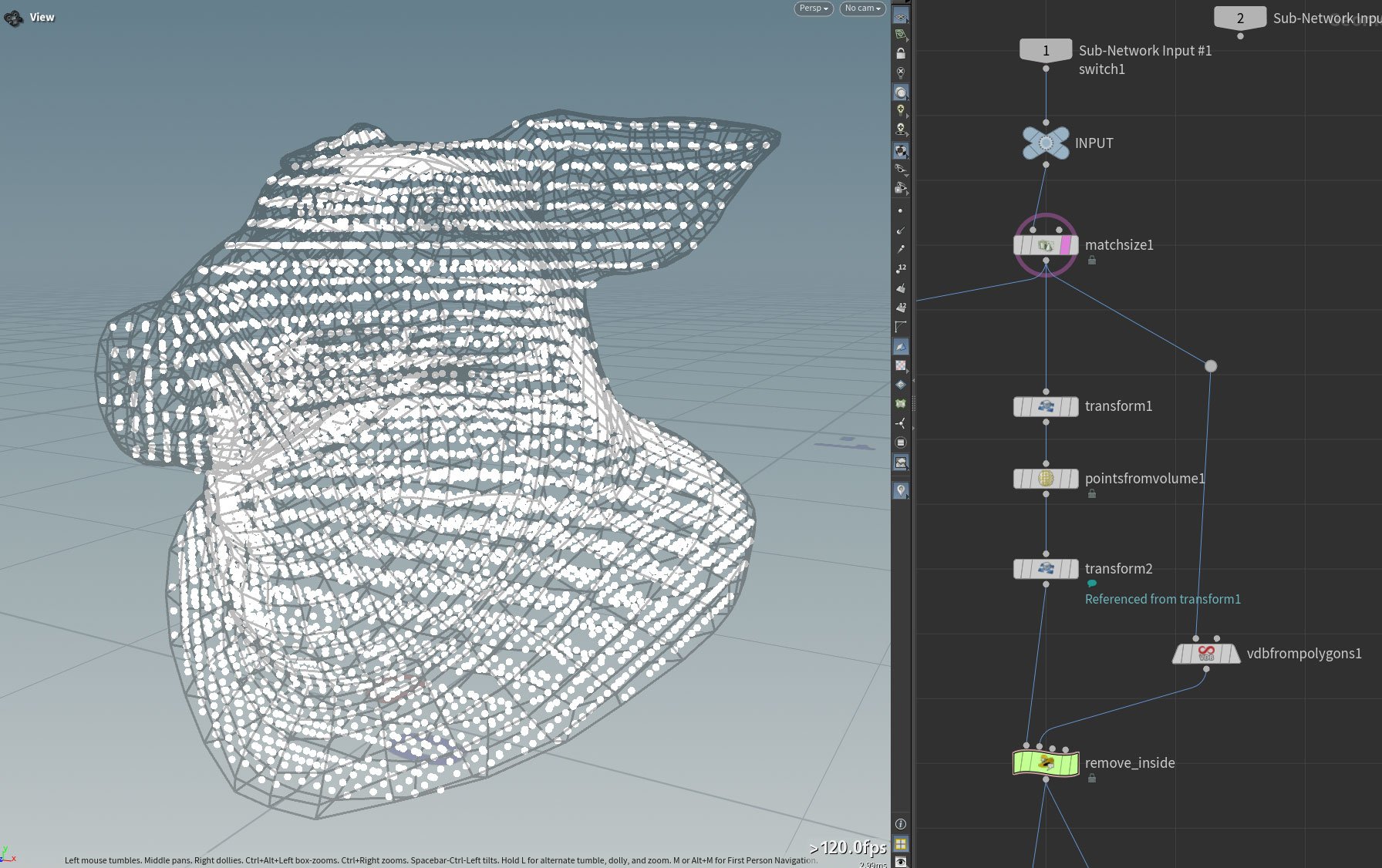Image resolution: width=1382 pixels, height=868 pixels.
Task: Click the lock badge under remove_inside
Action: pos(1092,779)
